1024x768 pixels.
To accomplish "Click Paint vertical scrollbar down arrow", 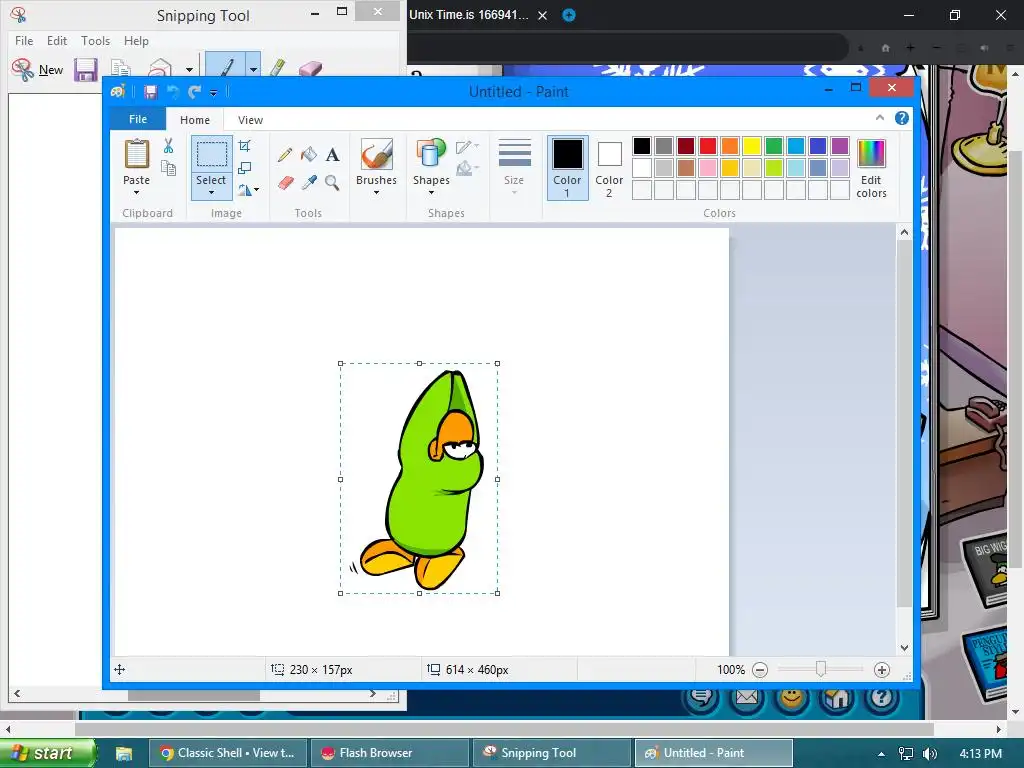I will tap(904, 648).
